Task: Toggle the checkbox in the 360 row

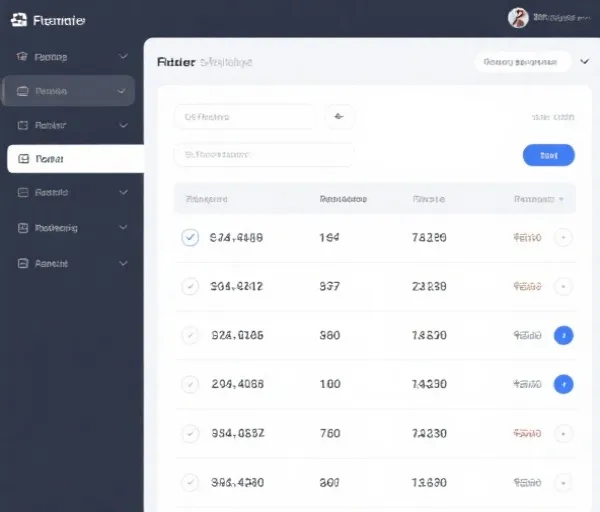Action: (190, 335)
